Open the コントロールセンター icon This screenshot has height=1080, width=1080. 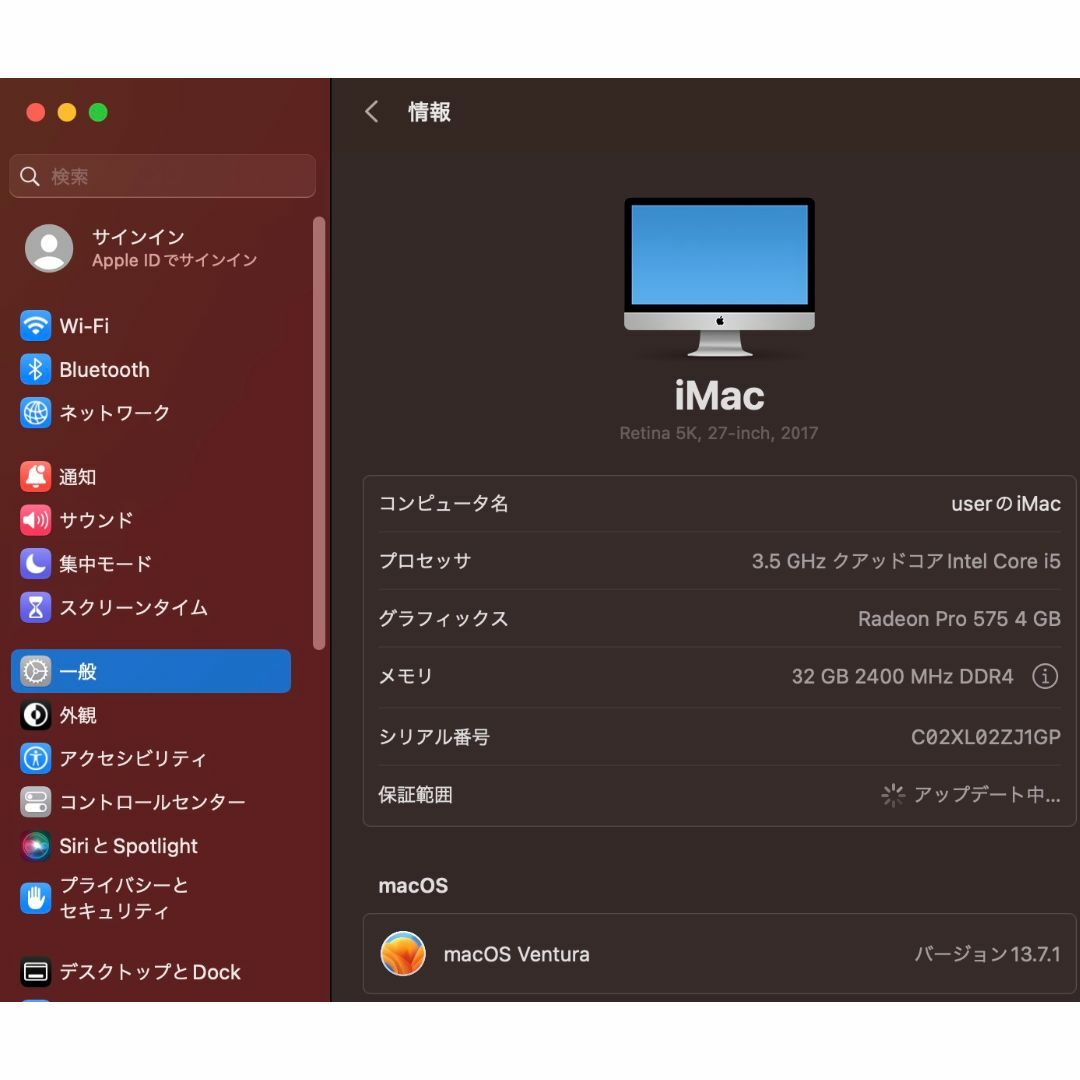click(x=35, y=802)
